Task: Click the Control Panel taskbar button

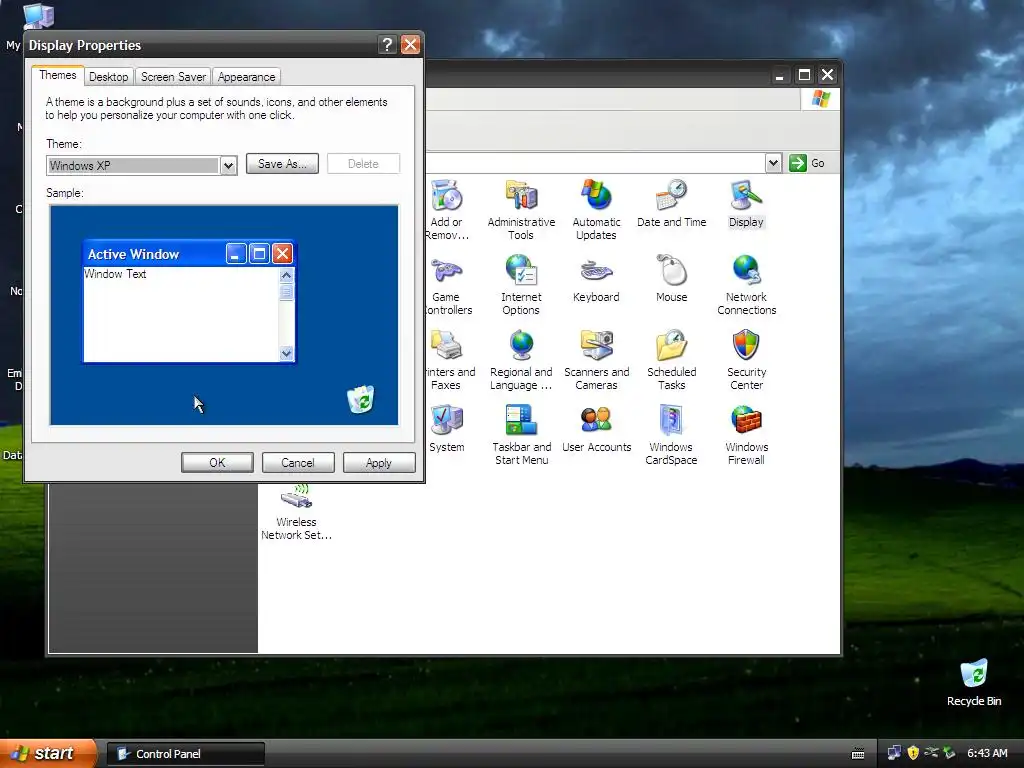Action: click(x=185, y=754)
